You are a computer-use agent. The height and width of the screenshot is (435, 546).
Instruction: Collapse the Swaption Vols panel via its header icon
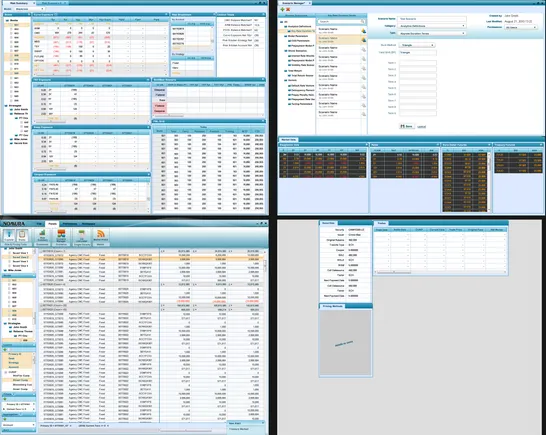pyautogui.click(x=366, y=145)
